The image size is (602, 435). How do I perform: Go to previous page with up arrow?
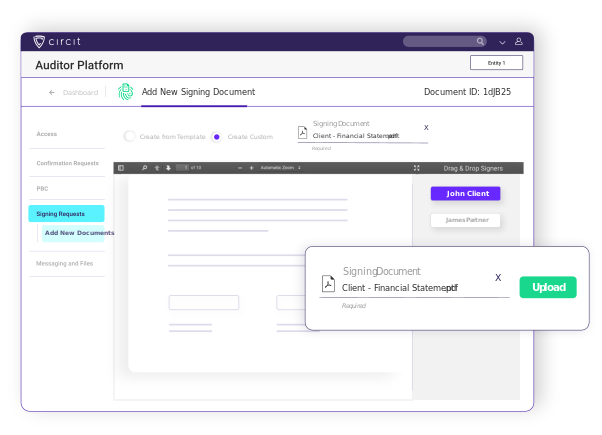click(156, 168)
